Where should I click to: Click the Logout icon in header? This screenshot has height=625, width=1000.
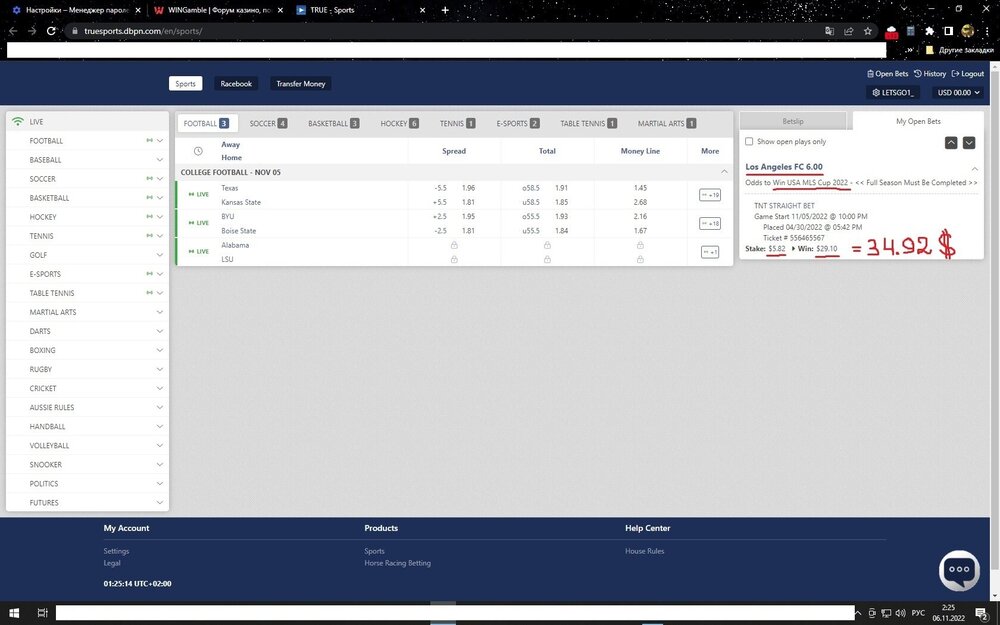pyautogui.click(x=955, y=74)
